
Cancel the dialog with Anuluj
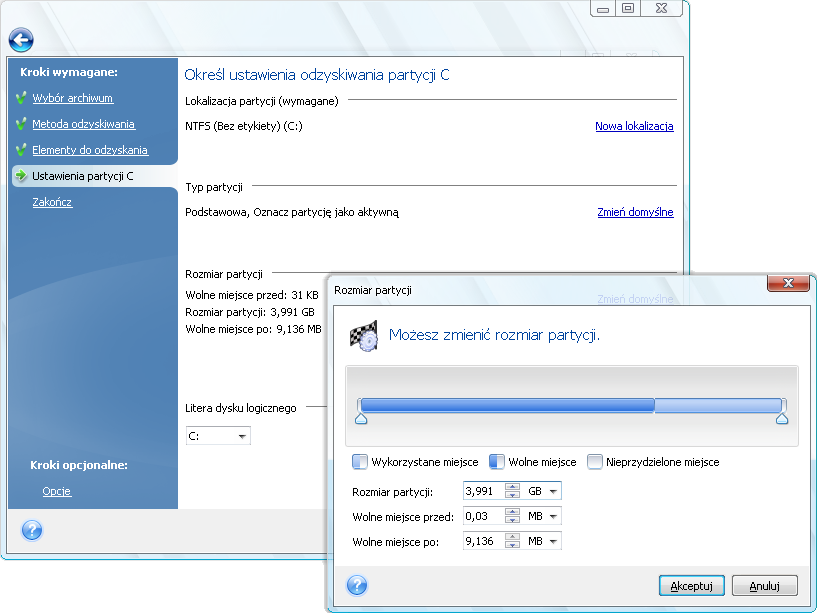(x=764, y=585)
